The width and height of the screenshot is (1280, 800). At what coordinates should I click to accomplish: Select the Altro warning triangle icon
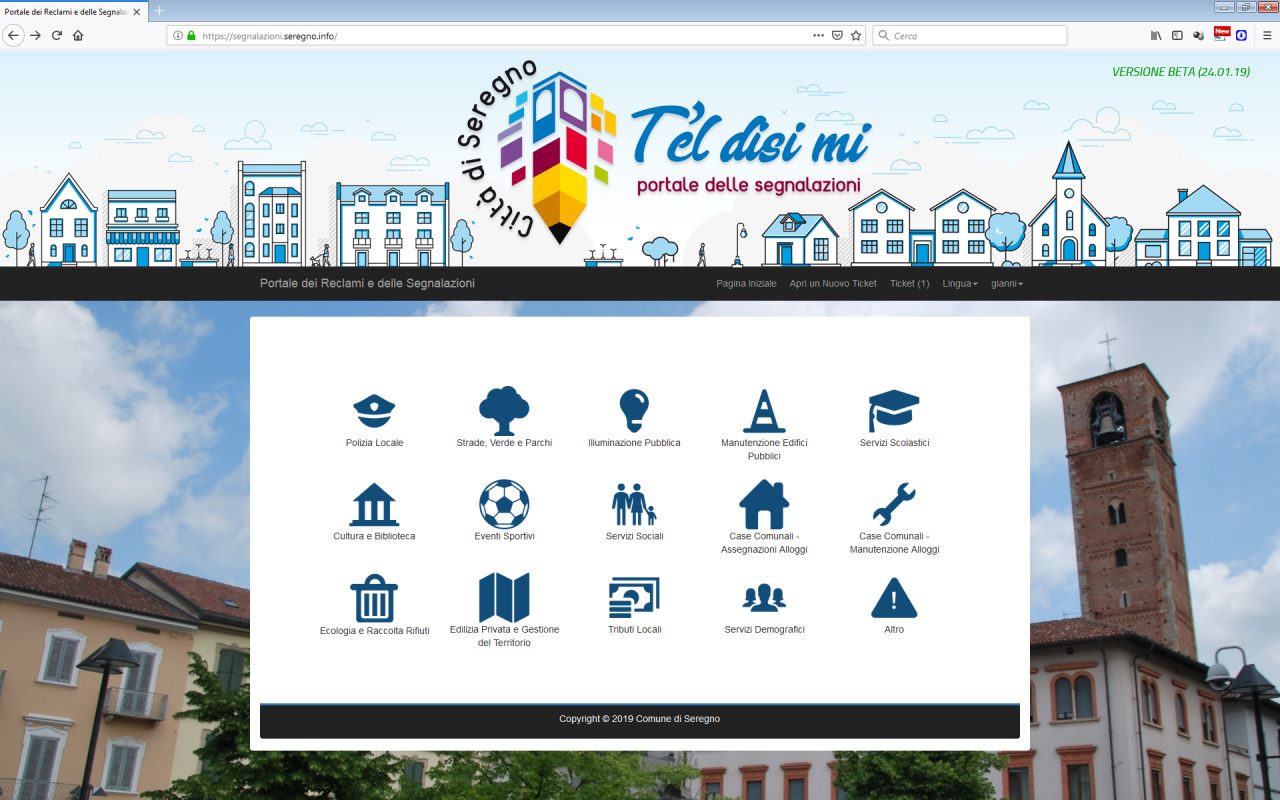894,598
